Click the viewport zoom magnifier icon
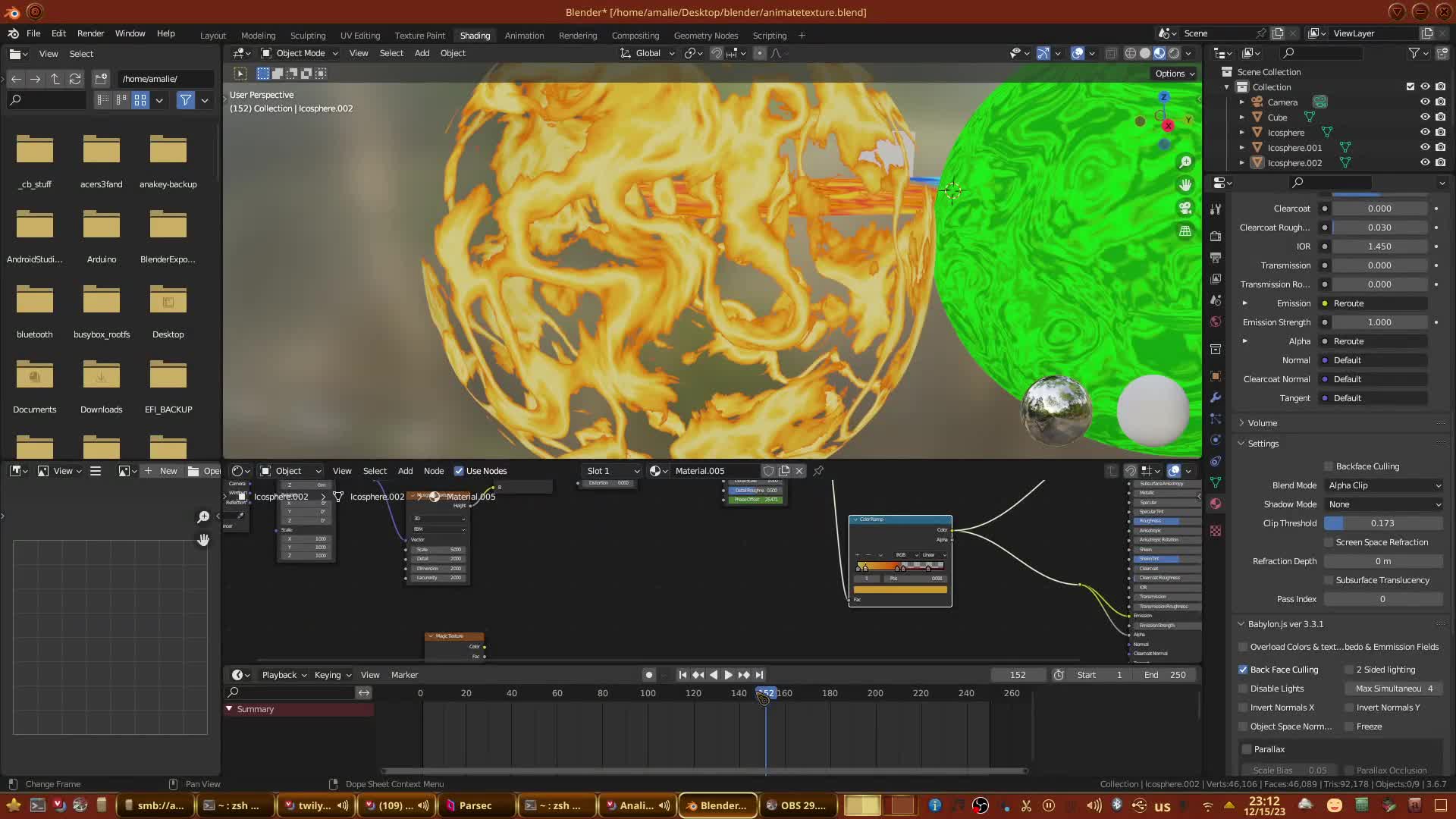 click(1185, 162)
